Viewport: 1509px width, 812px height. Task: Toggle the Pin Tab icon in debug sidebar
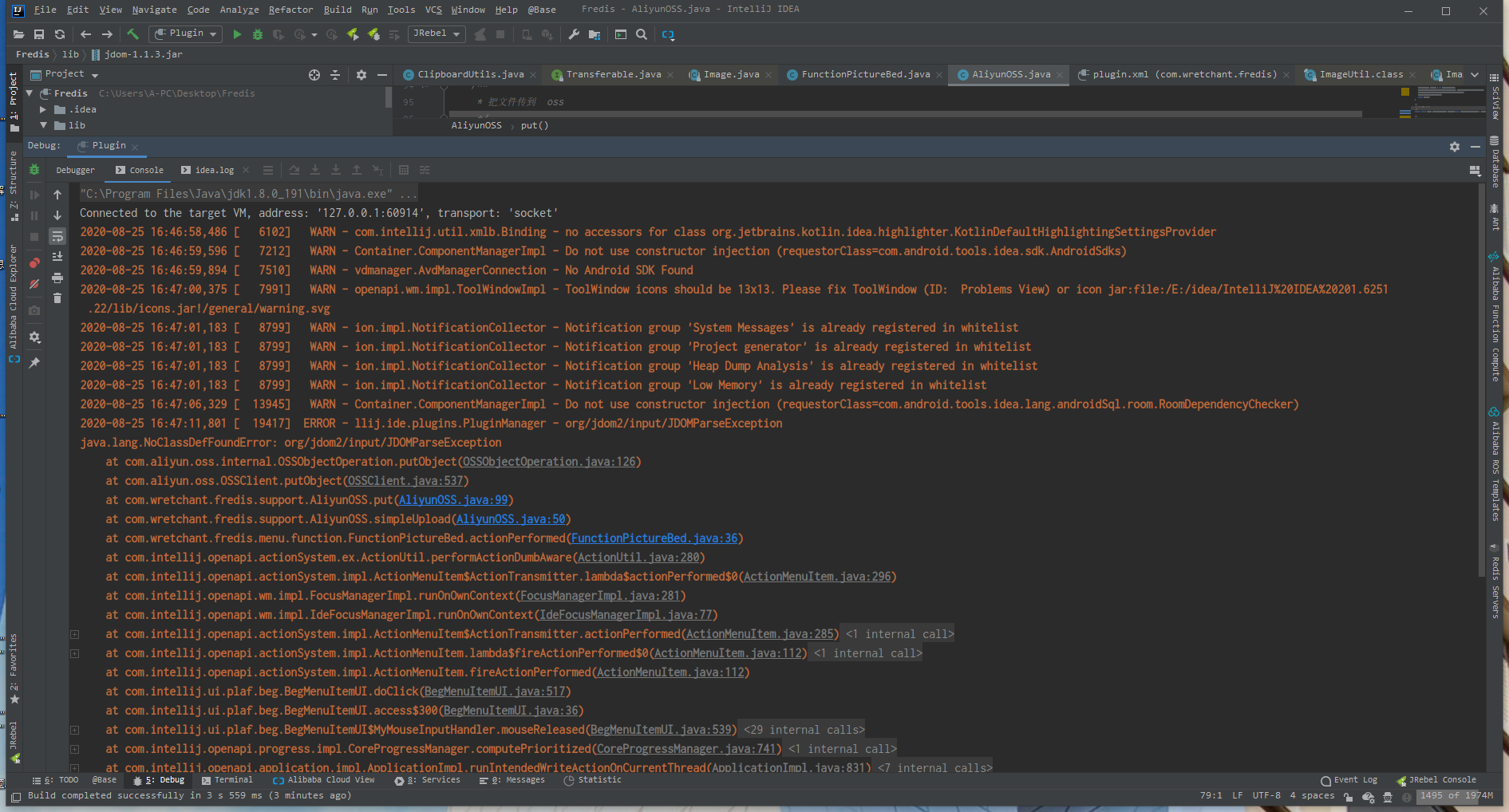pyautogui.click(x=34, y=363)
